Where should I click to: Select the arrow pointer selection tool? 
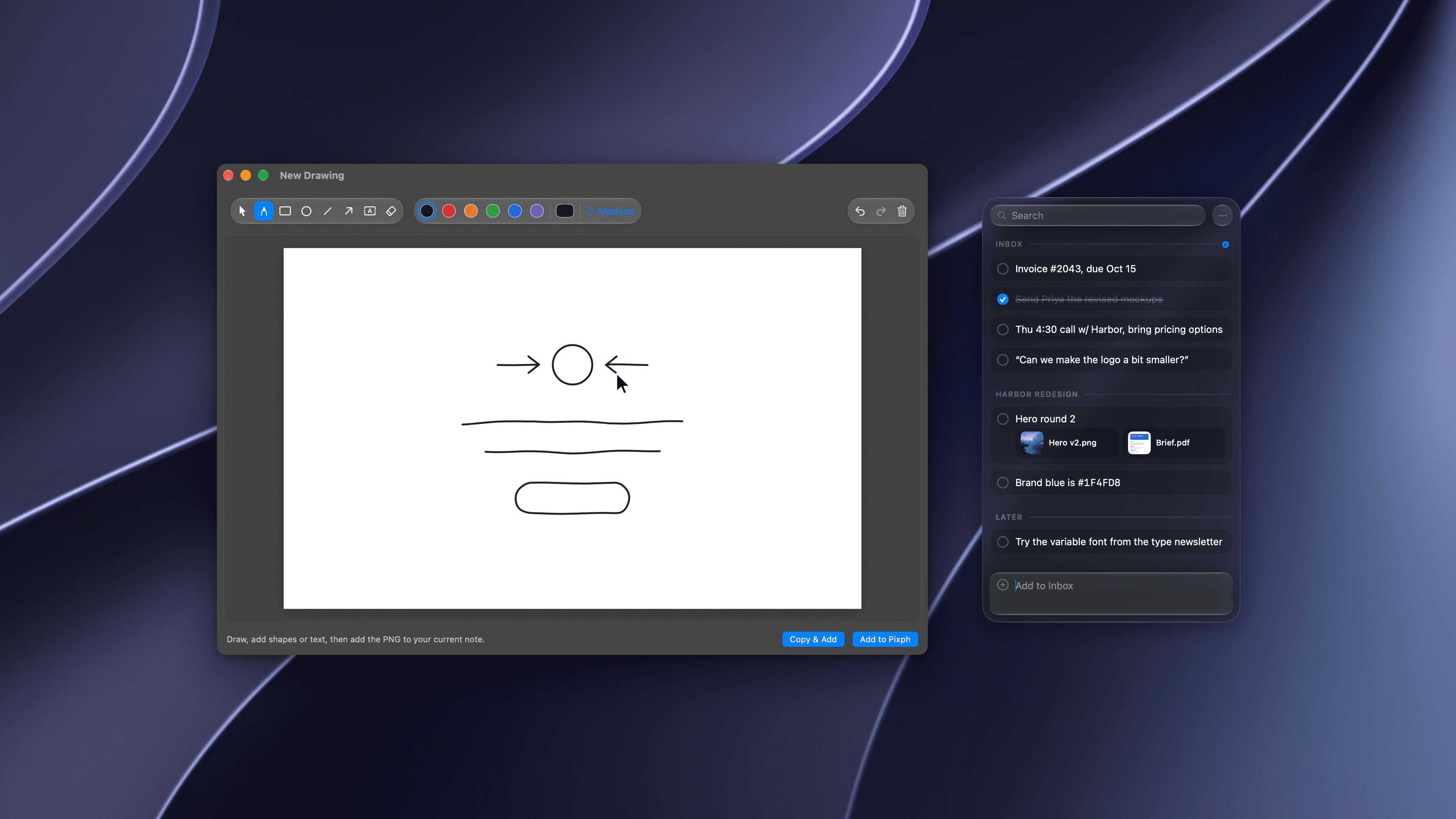click(243, 211)
